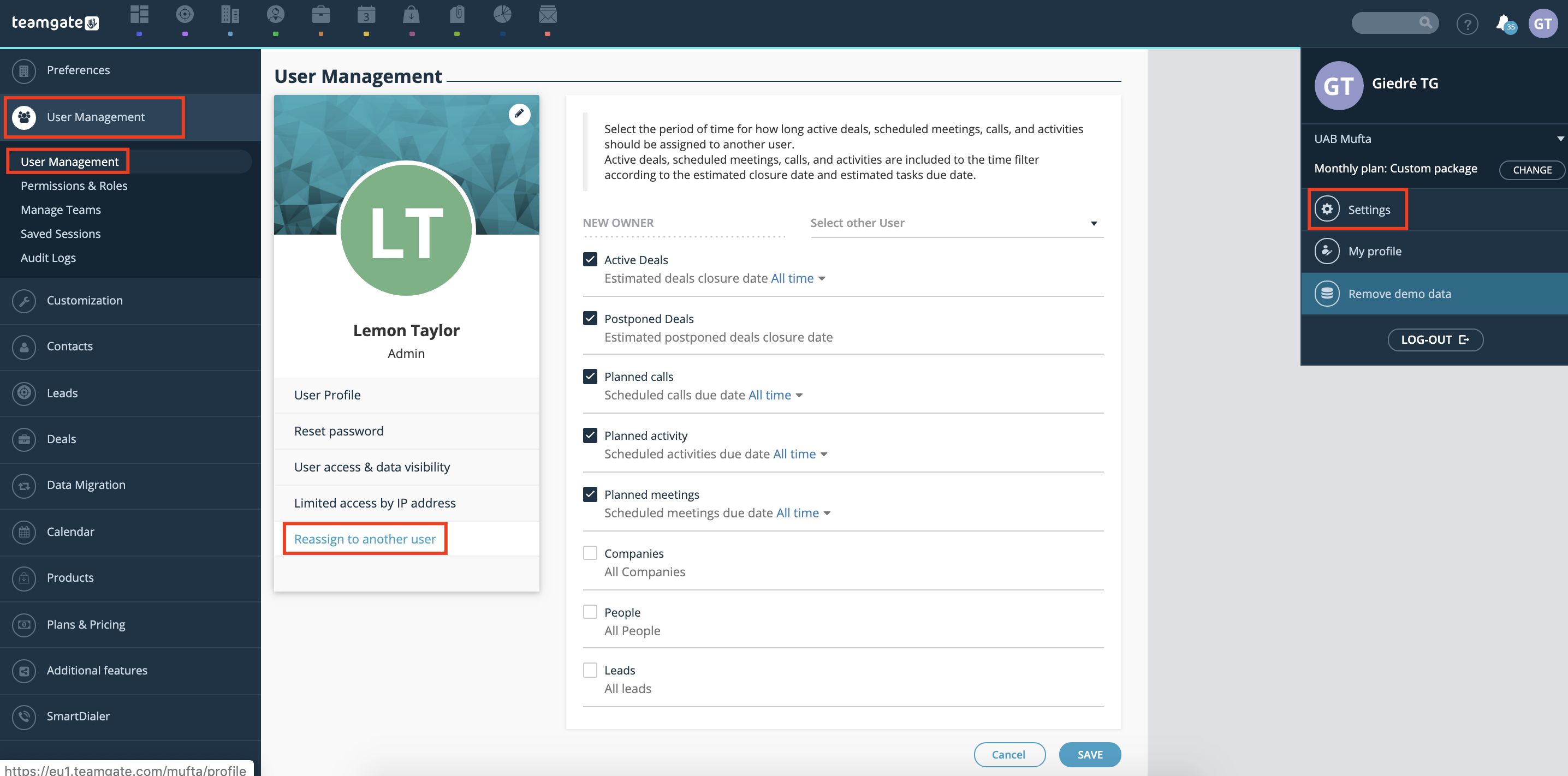Click the LT avatar of Lemon Taylor

(x=406, y=229)
